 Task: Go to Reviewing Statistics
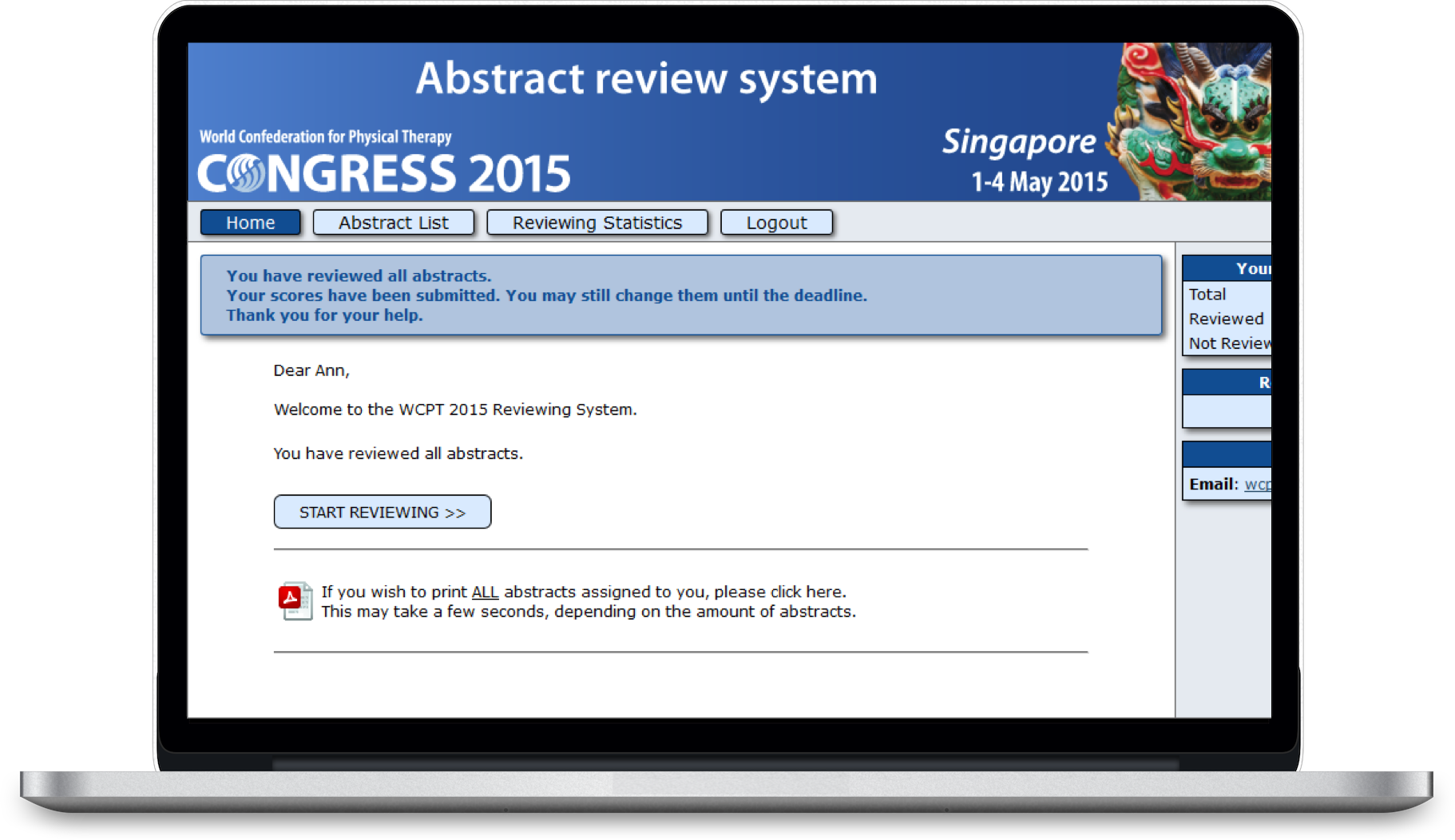(x=597, y=223)
